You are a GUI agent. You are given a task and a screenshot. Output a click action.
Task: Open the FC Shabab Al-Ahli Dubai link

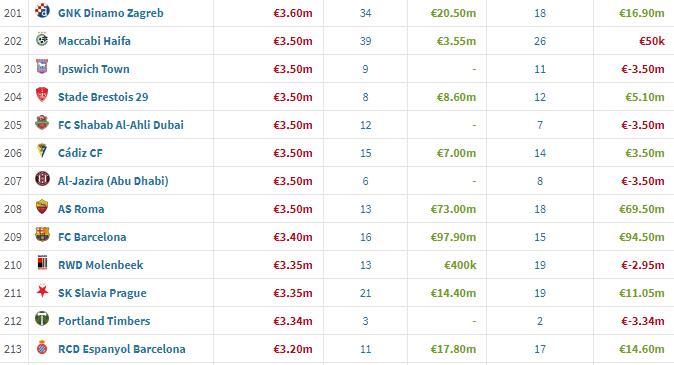(121, 125)
